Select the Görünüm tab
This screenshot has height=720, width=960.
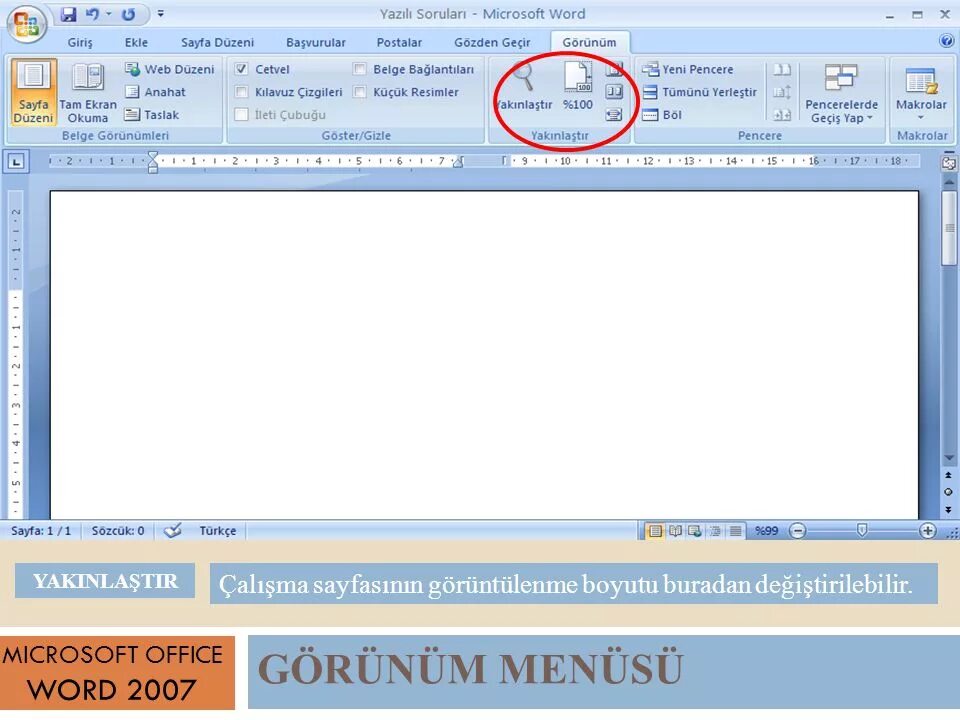coord(590,42)
